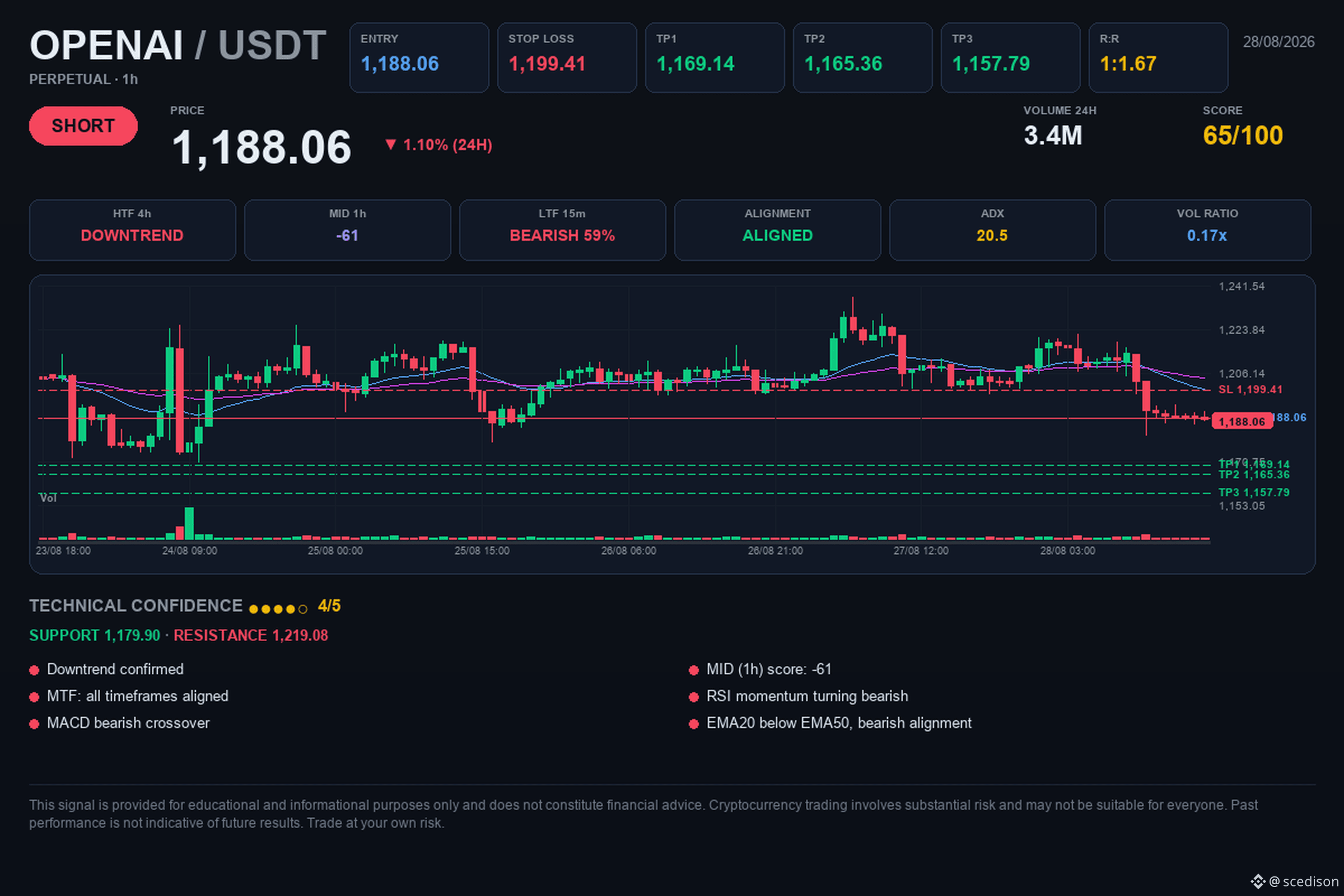This screenshot has width=1344, height=896.
Task: Click the VOLUME 24H value 3.4M
Action: 1053,136
